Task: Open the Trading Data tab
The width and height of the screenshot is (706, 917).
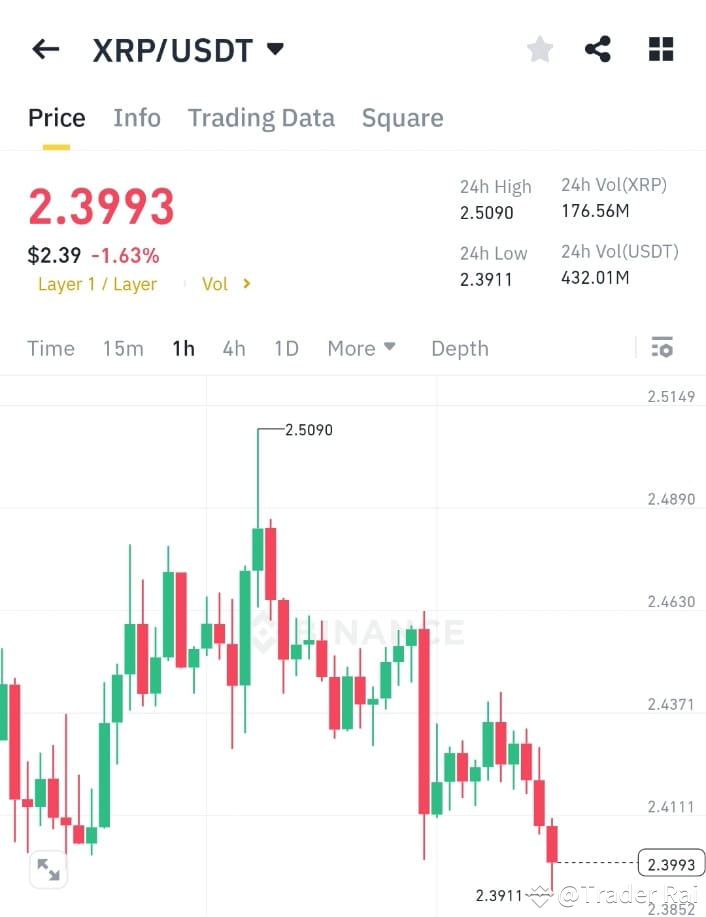Action: [261, 117]
